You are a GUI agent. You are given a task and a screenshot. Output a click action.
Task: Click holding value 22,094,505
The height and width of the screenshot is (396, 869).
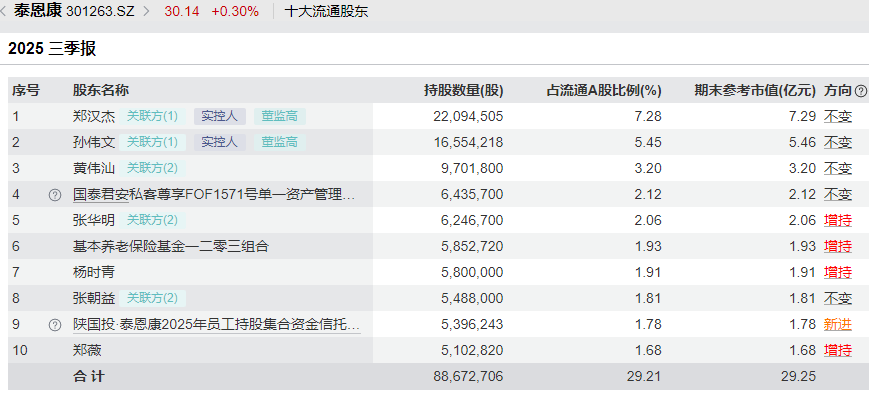tap(468, 116)
